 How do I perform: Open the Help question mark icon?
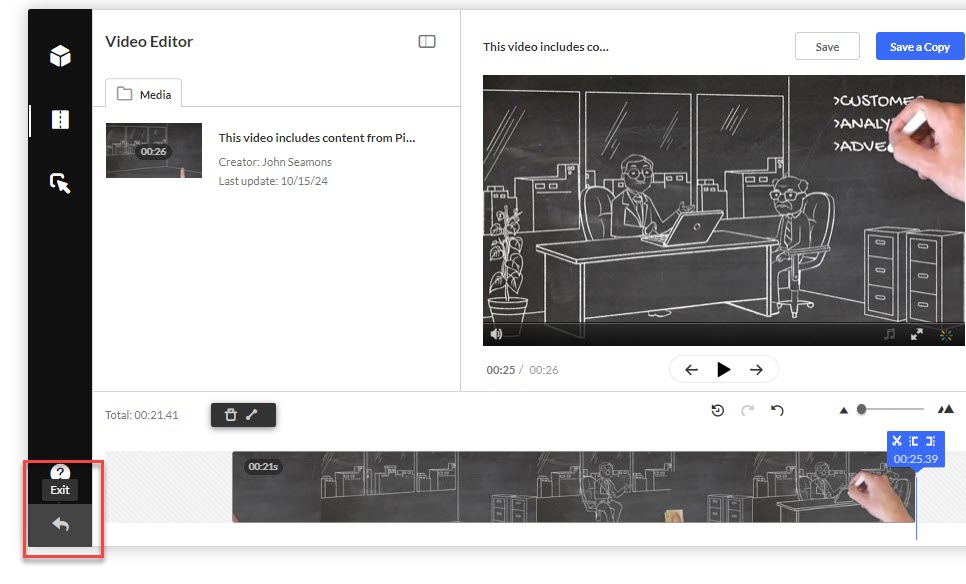60,472
